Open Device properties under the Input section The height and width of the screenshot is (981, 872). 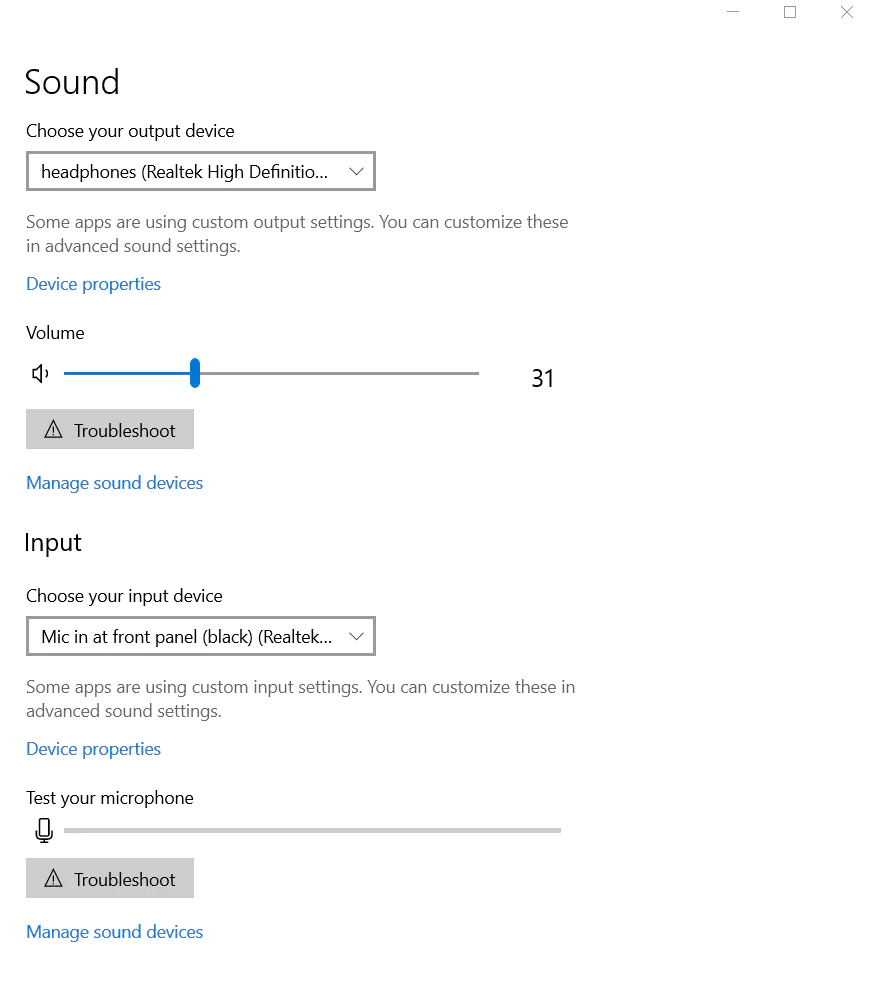[x=93, y=749]
